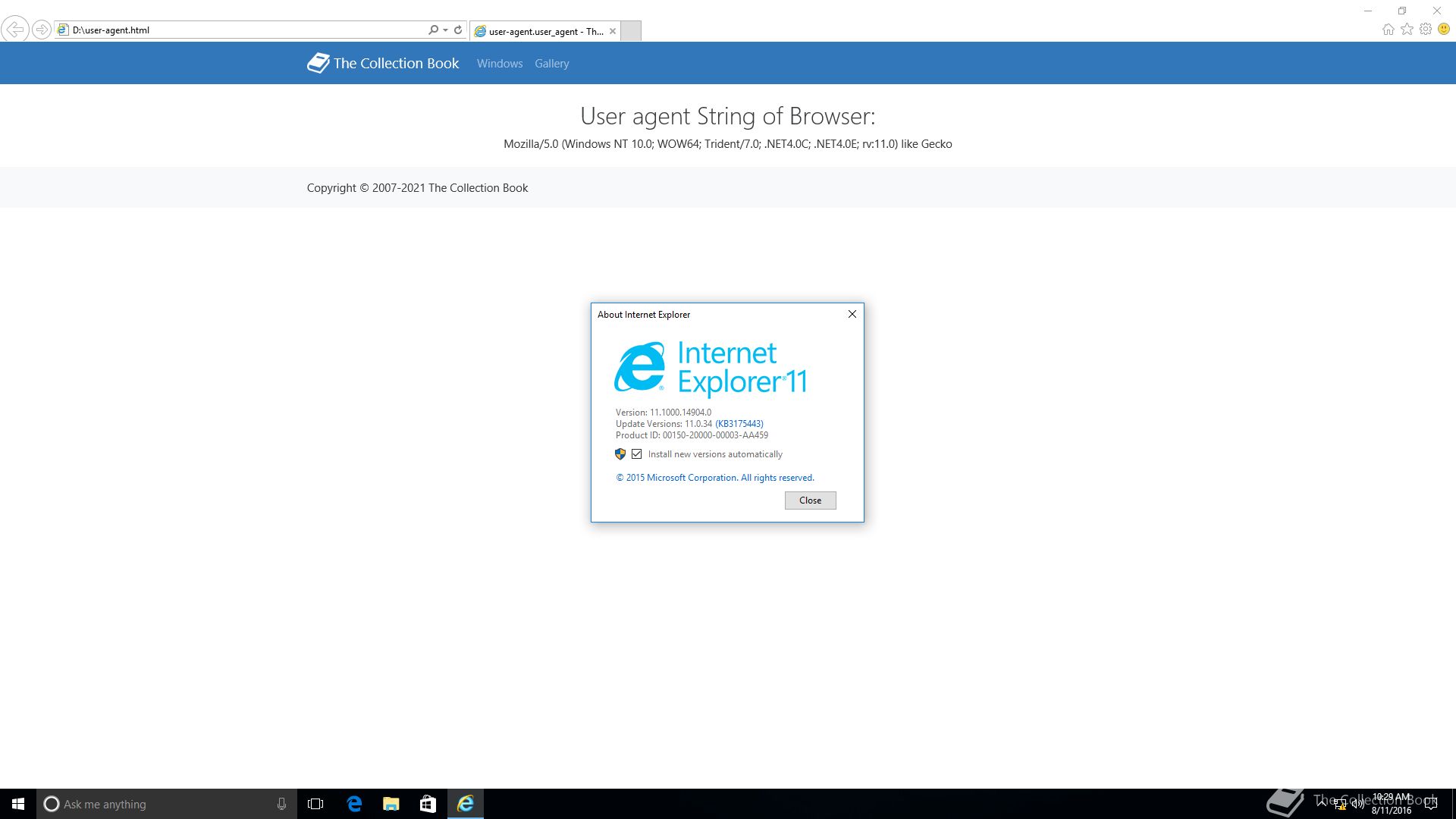Click the Version 11.1000.14904.0 text

click(x=664, y=413)
